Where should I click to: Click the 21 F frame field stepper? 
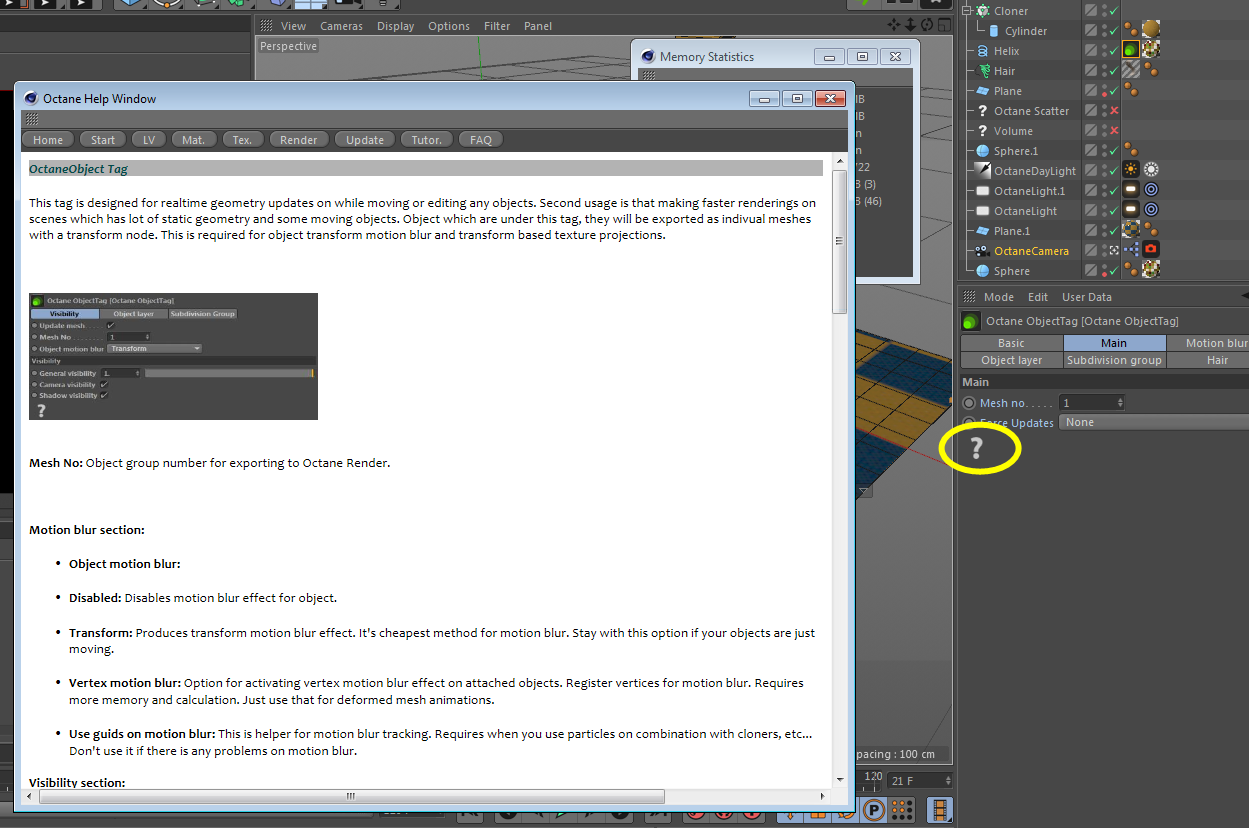coord(948,781)
